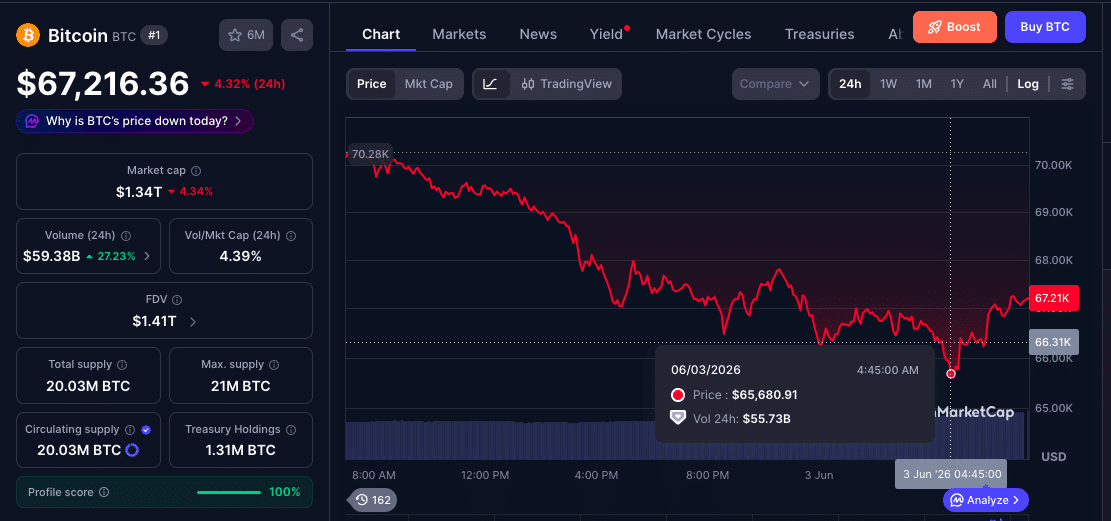Open the Market Cycles tab
The image size is (1111, 521).
pyautogui.click(x=704, y=34)
